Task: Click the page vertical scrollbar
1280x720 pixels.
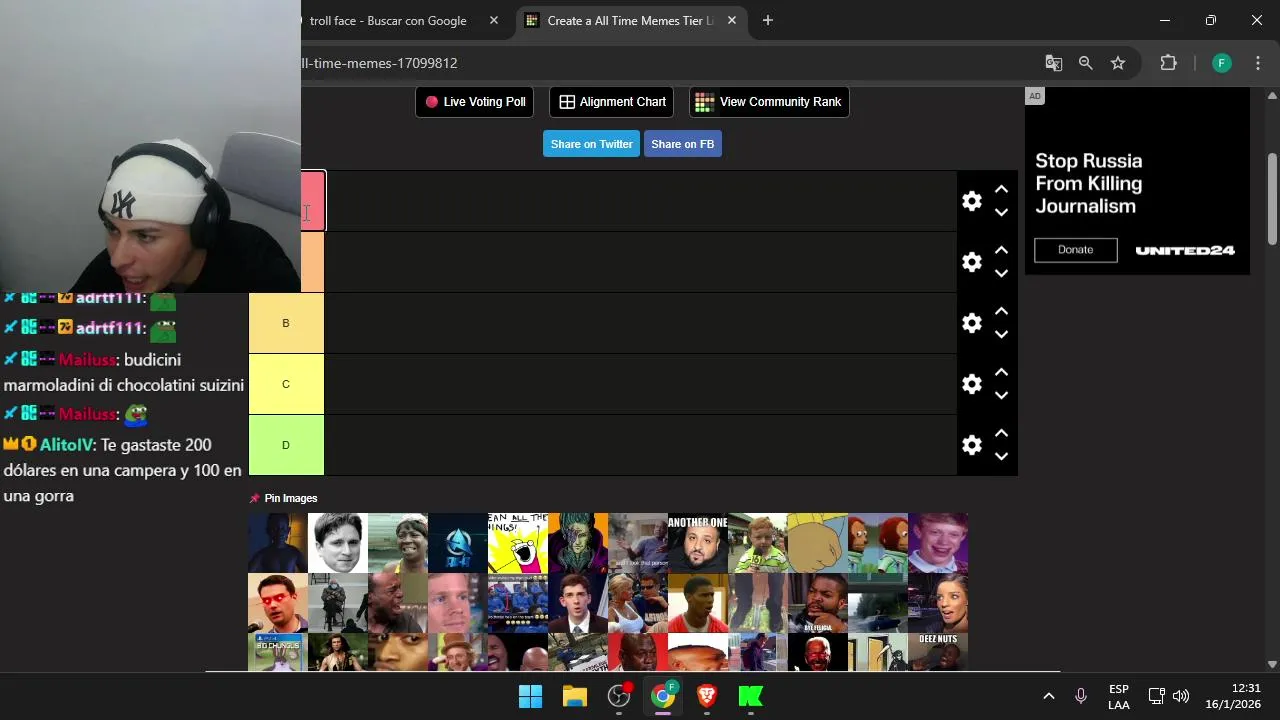Action: pos(1272,200)
